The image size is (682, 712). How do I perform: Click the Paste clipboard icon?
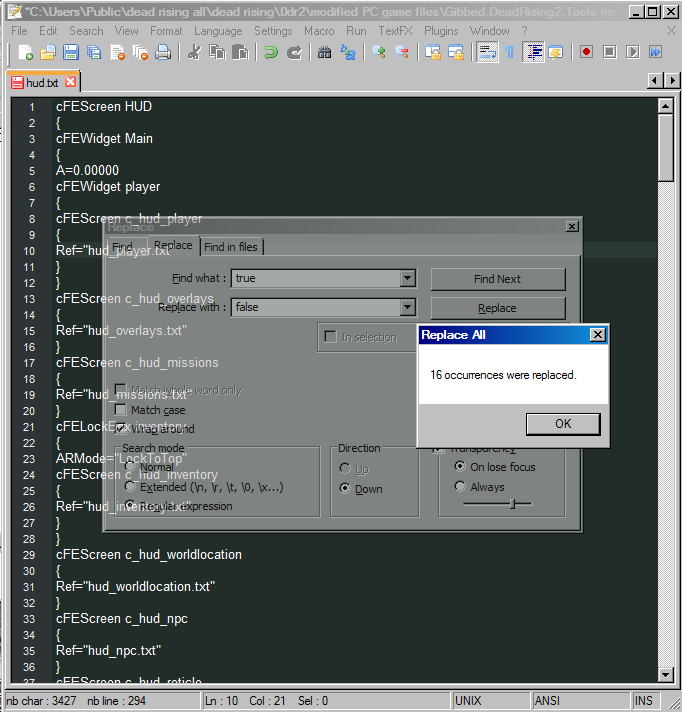coord(240,52)
